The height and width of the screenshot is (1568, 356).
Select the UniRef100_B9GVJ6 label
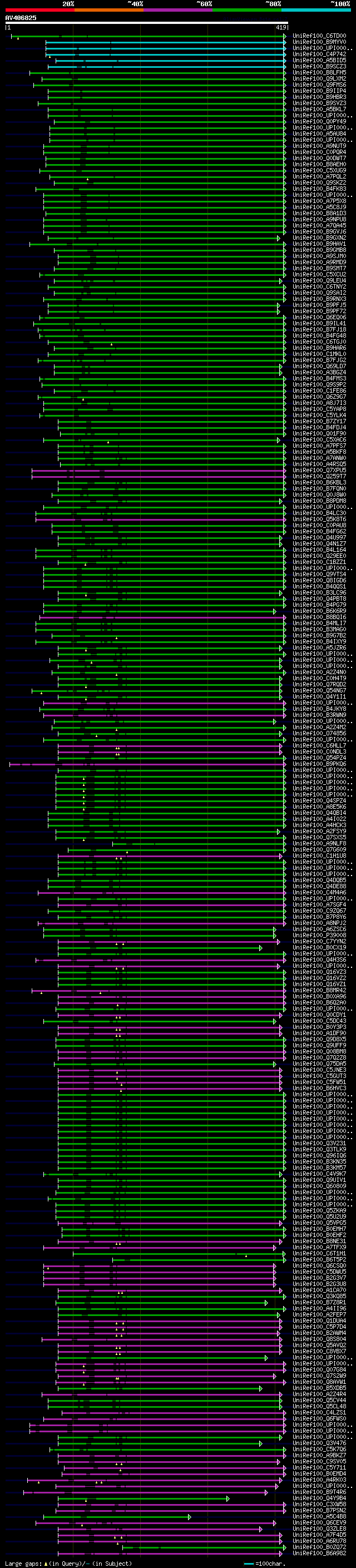tap(319, 231)
